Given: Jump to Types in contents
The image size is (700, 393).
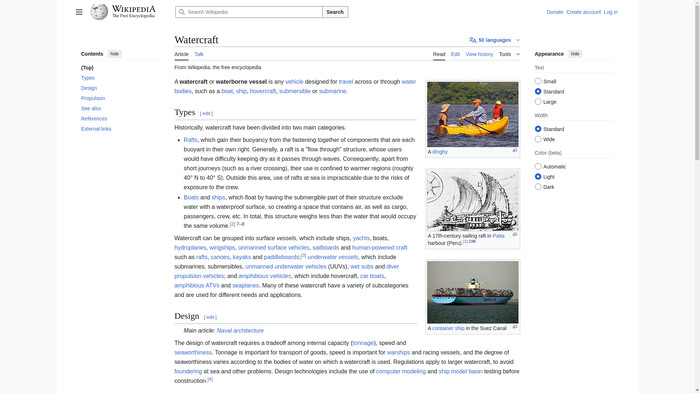Looking at the screenshot, I should 88,78.
